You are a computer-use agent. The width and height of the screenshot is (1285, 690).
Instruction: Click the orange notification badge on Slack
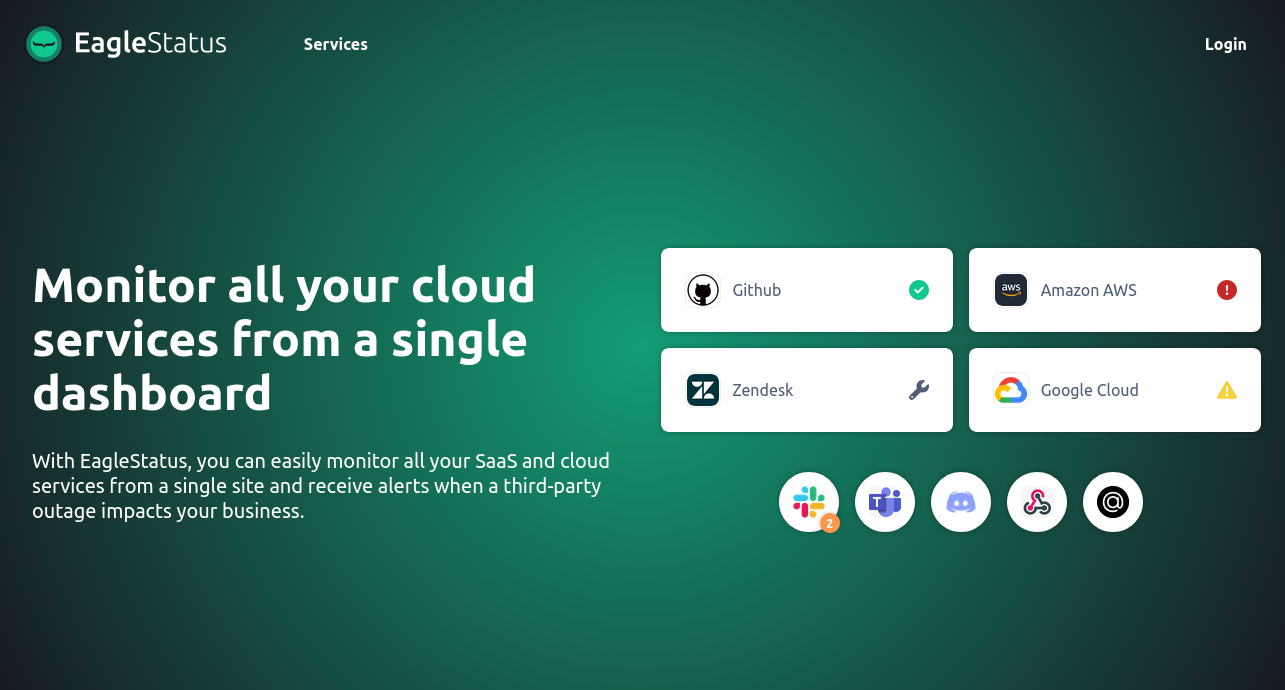click(x=830, y=523)
